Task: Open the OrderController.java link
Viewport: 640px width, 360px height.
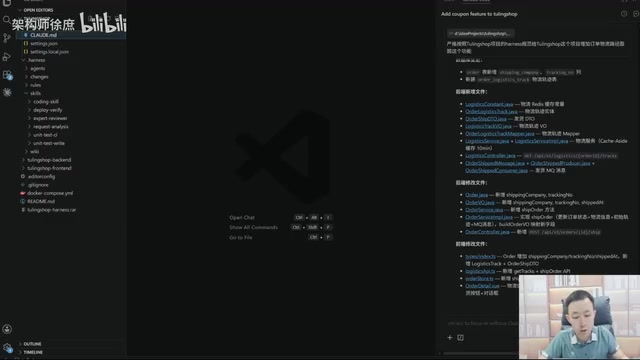Action: point(487,232)
